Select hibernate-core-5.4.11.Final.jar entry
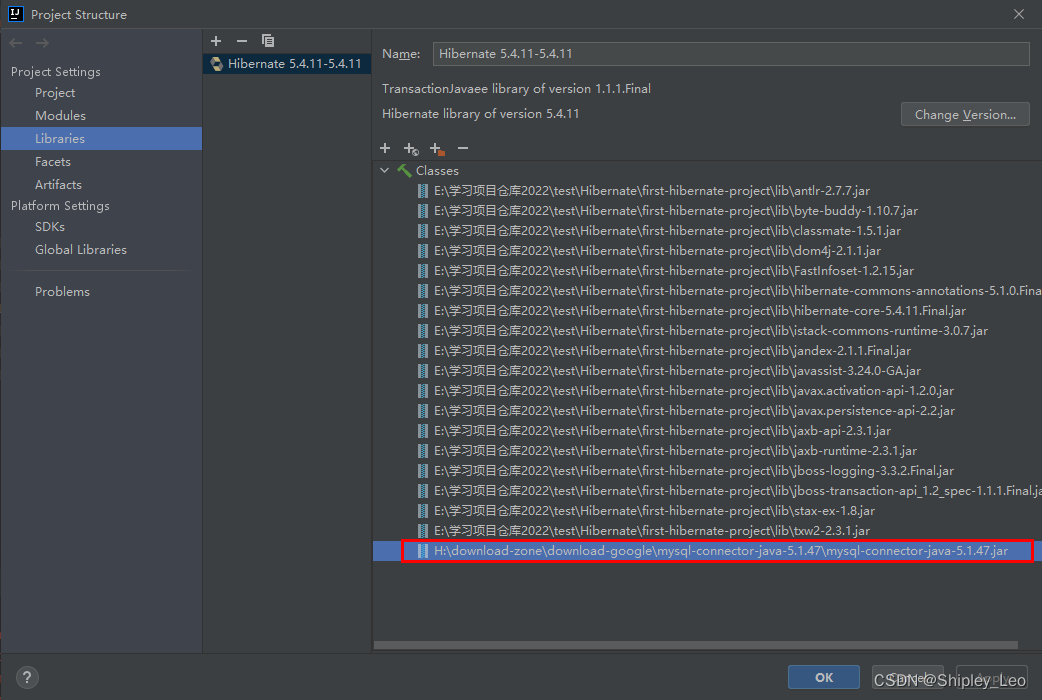This screenshot has height=700, width=1042. point(700,310)
